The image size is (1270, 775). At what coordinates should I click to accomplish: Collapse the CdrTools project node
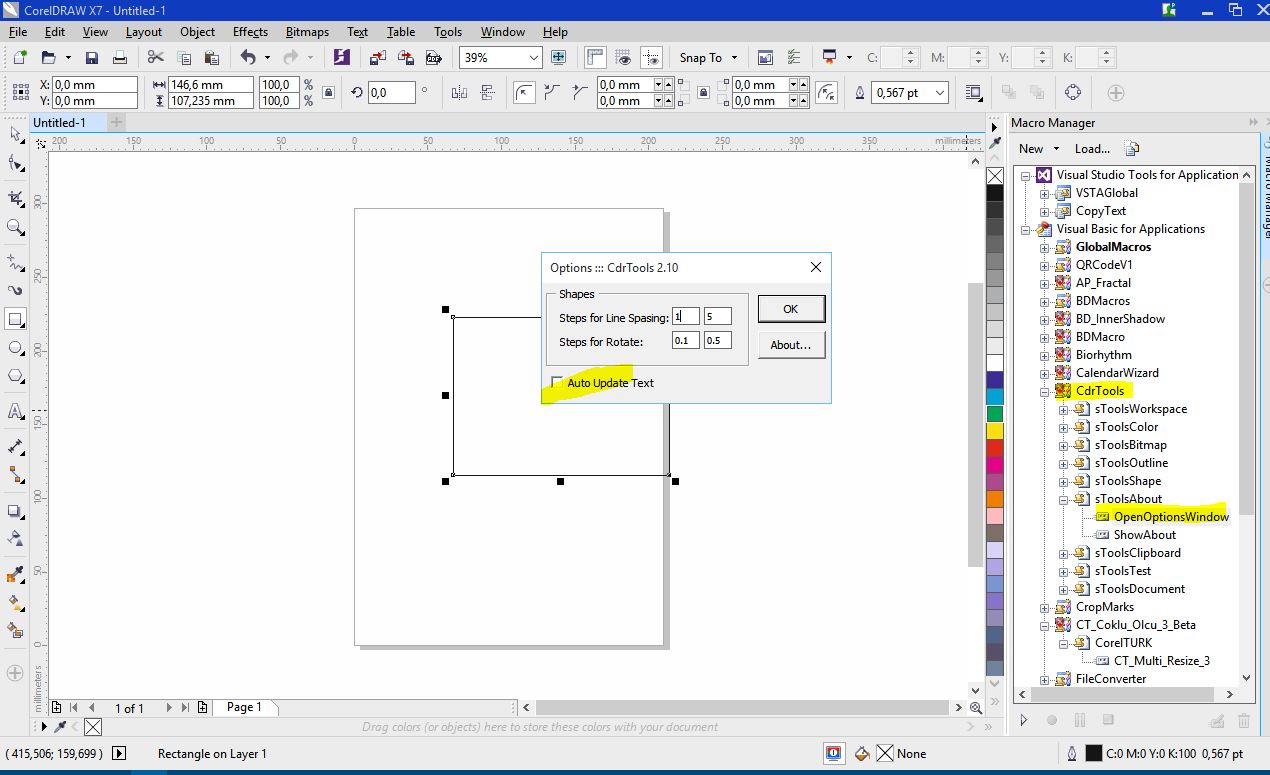coord(1044,391)
